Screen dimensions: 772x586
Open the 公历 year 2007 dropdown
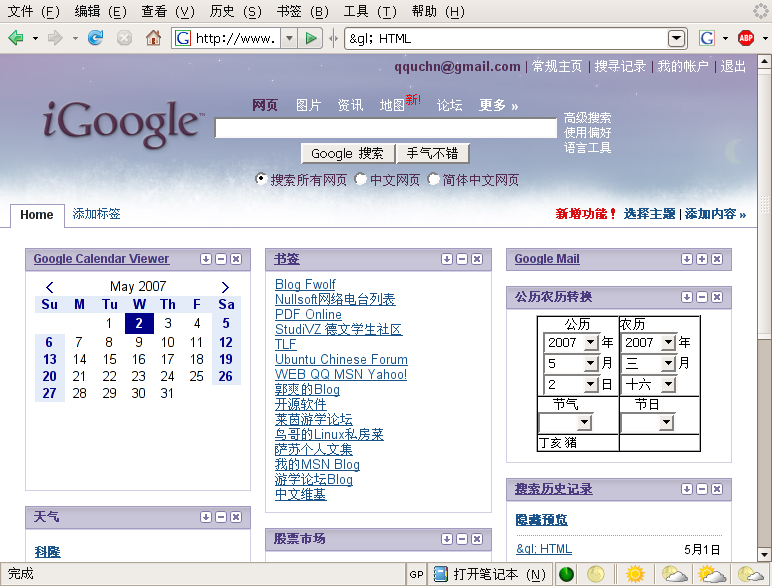[x=590, y=342]
